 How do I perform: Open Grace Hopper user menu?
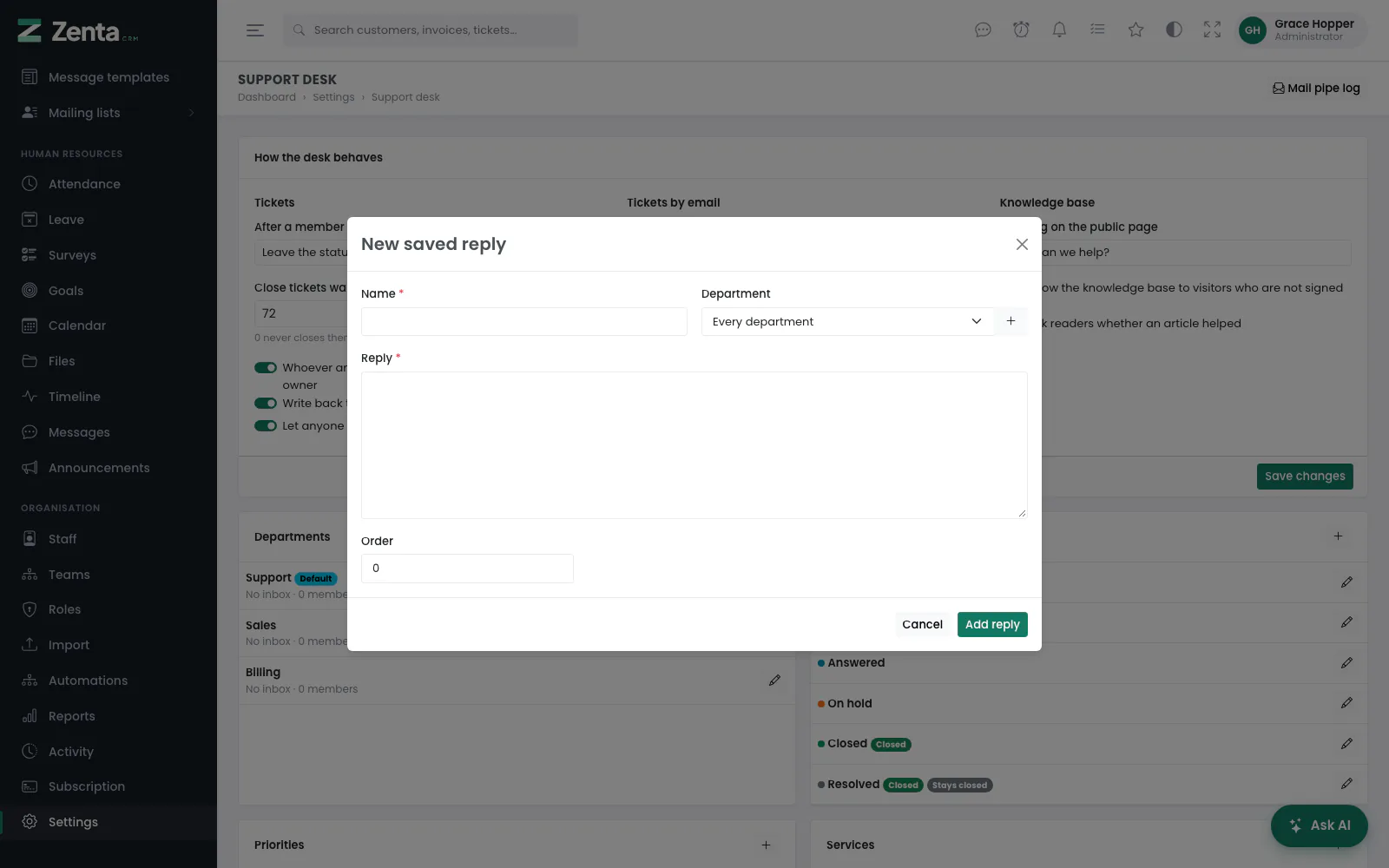pyautogui.click(x=1300, y=30)
